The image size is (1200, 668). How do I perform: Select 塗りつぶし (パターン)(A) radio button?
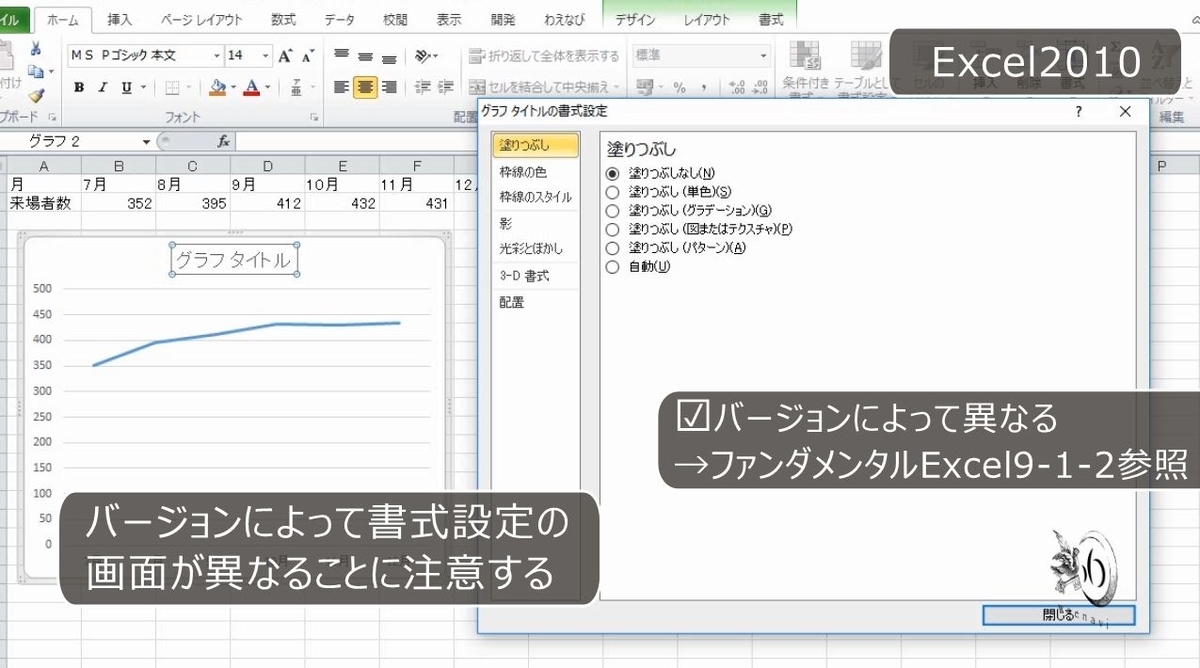[x=613, y=247]
